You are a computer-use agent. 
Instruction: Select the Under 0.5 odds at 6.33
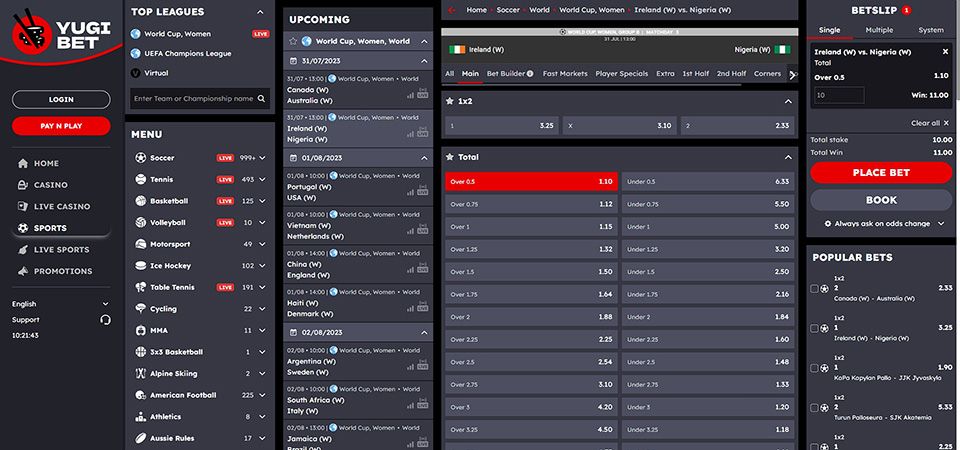(x=708, y=182)
